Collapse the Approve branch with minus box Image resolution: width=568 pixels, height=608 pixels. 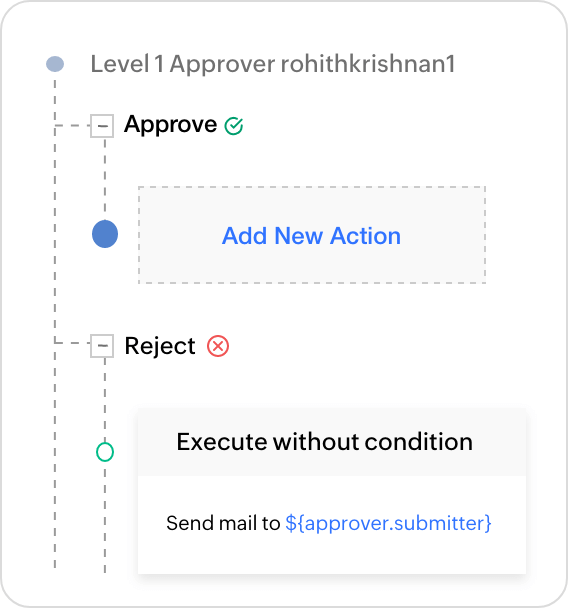pos(102,126)
